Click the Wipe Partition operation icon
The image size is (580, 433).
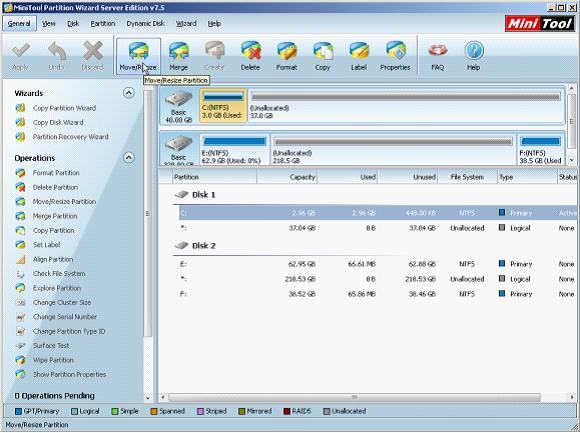click(20, 360)
